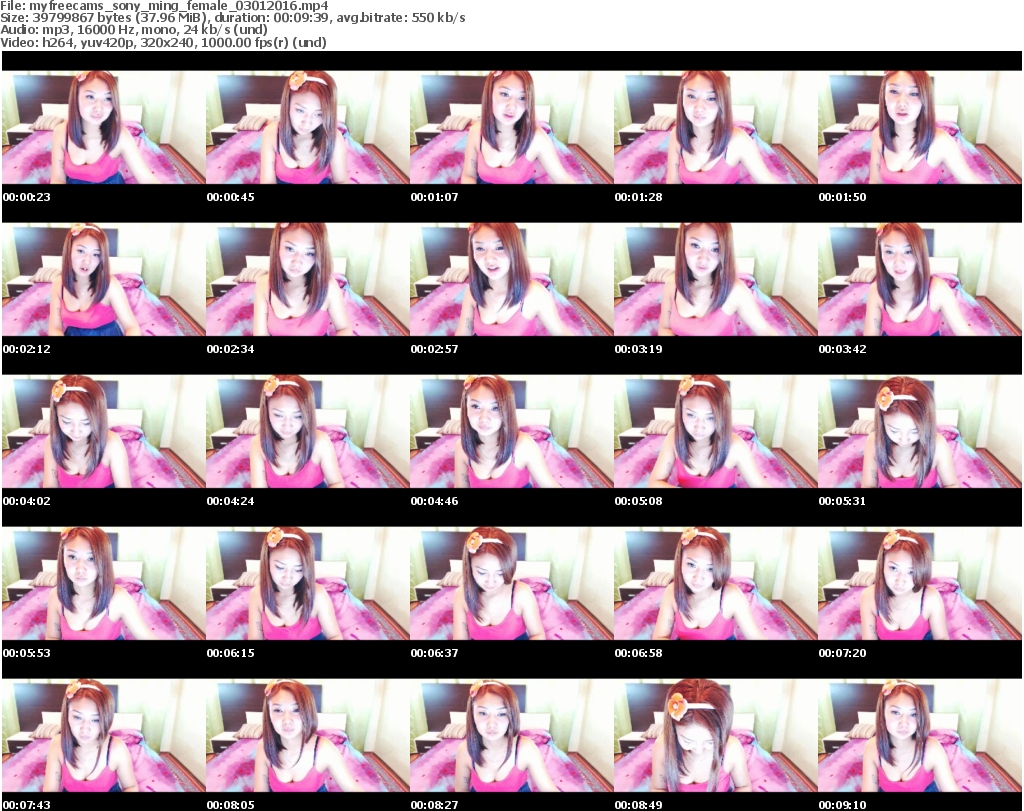Select the thumbnail frame stamped 00:04:02
Screen dimensions: 1024x811
pyautogui.click(x=103, y=432)
